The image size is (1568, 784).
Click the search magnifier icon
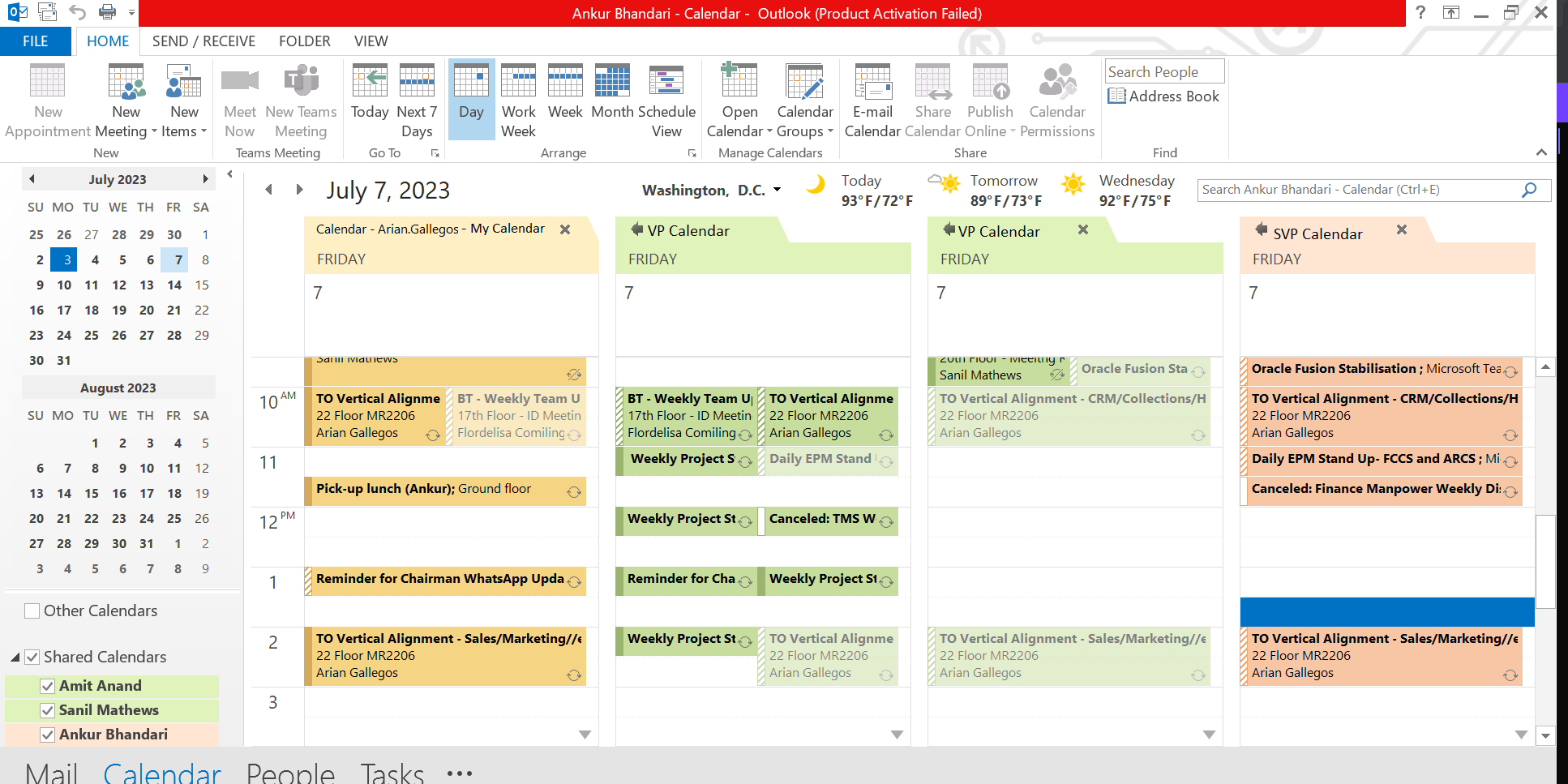tap(1529, 190)
